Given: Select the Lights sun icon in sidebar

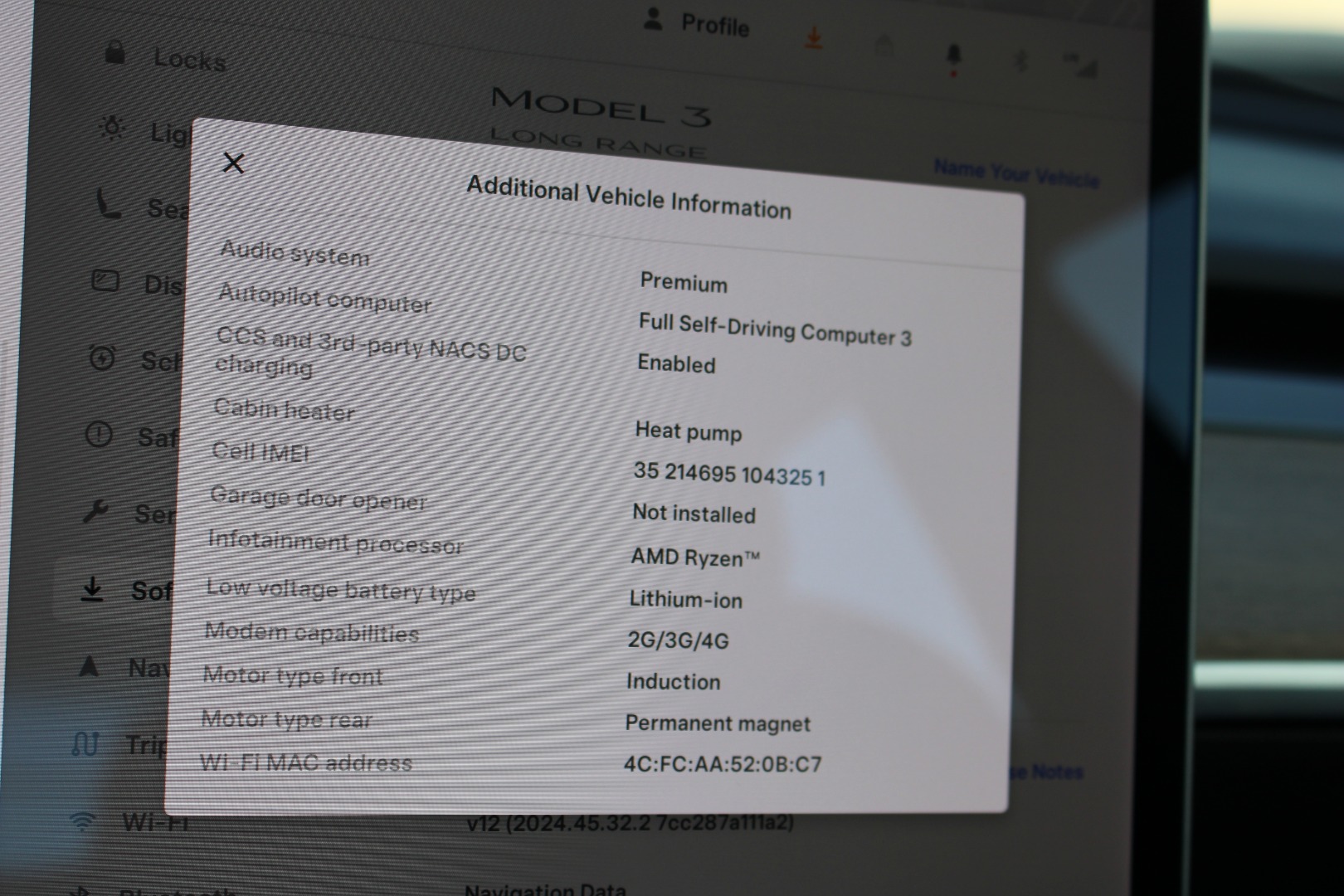Looking at the screenshot, I should click(x=112, y=128).
